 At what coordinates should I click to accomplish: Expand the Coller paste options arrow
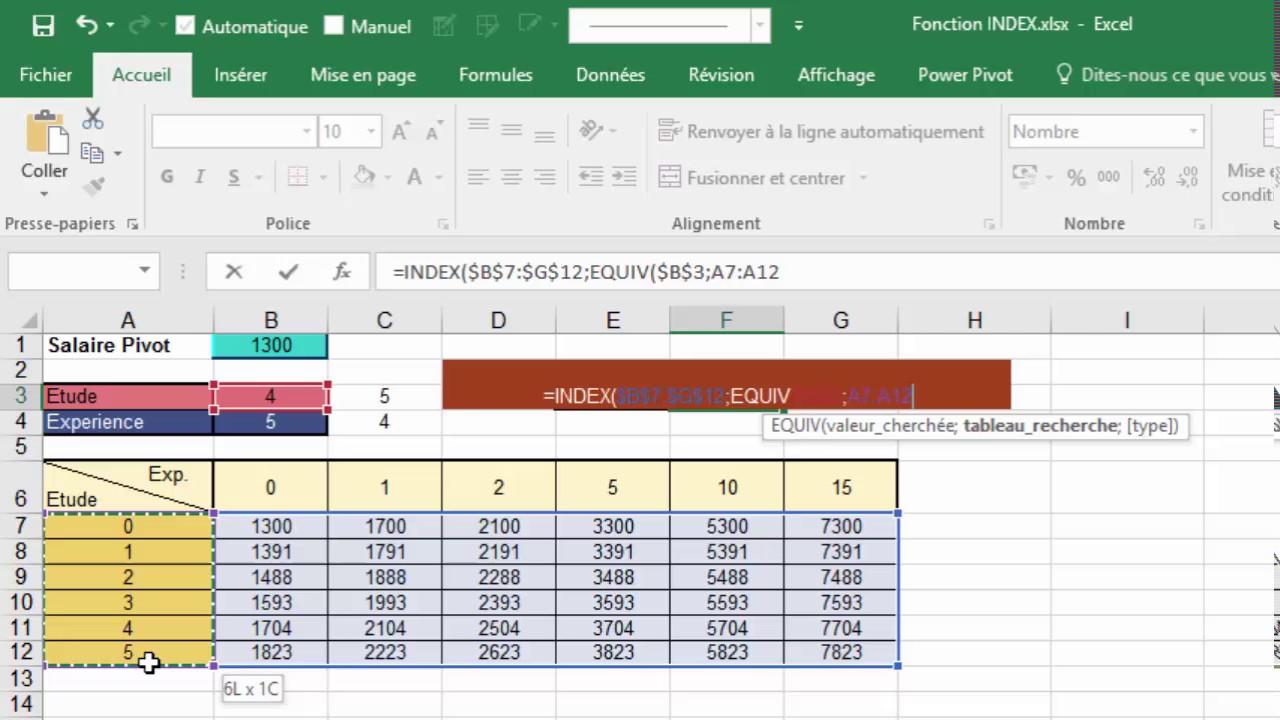(x=45, y=194)
